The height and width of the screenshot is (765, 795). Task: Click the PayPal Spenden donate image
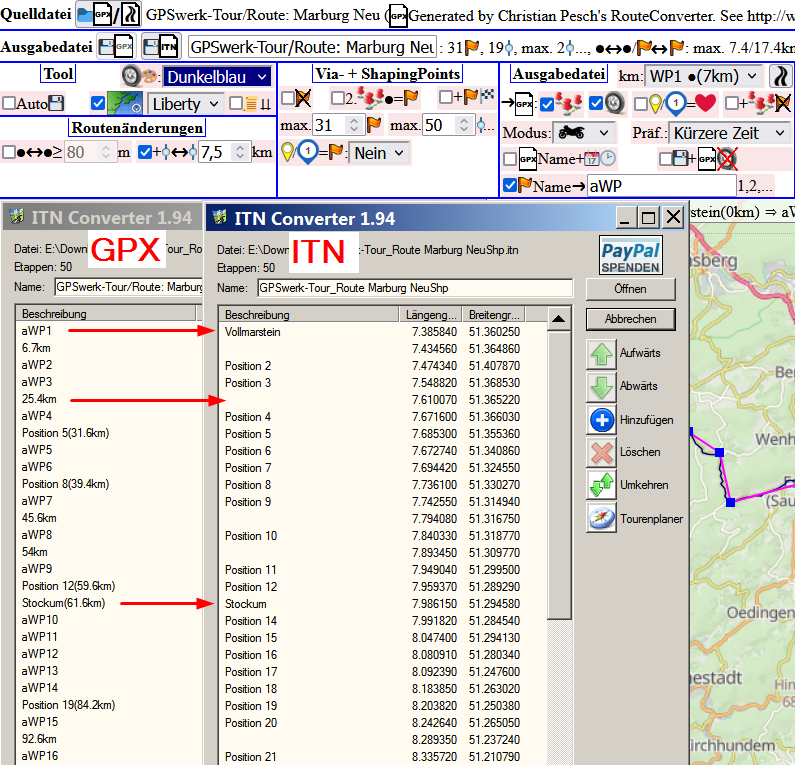631,255
